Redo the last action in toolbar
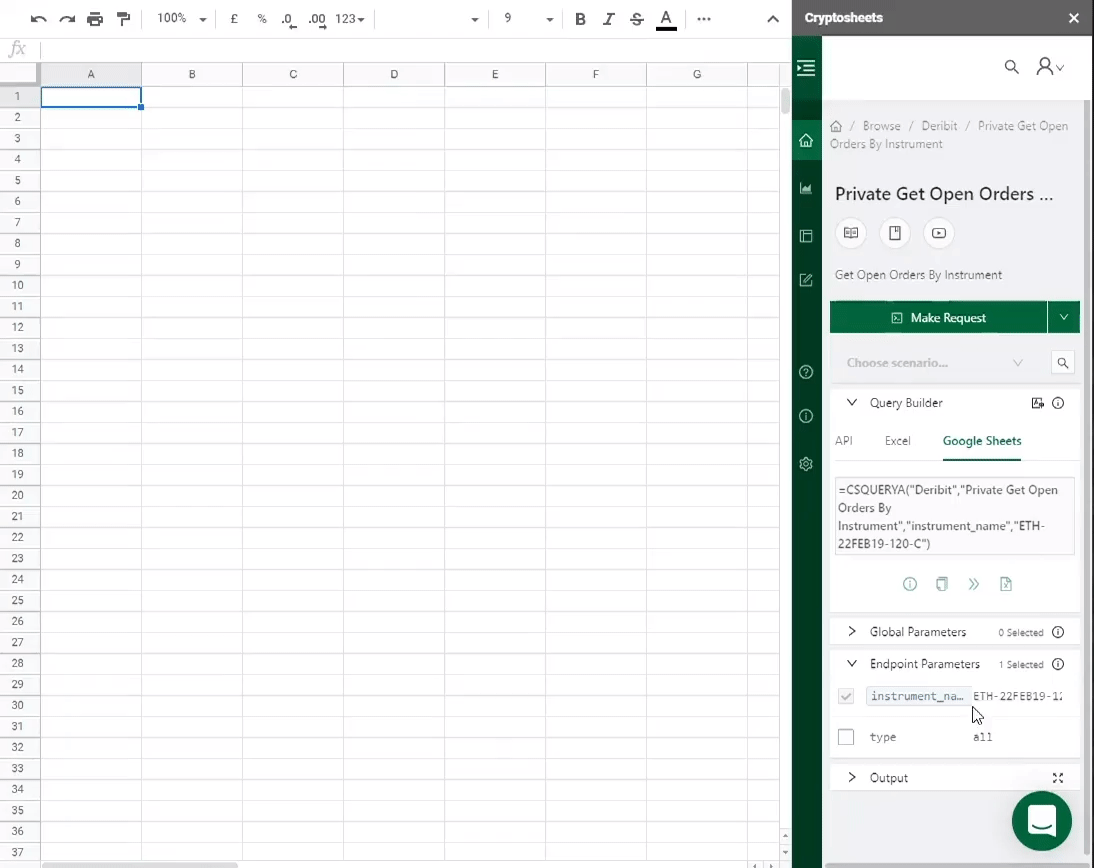1094x868 pixels. coord(67,19)
